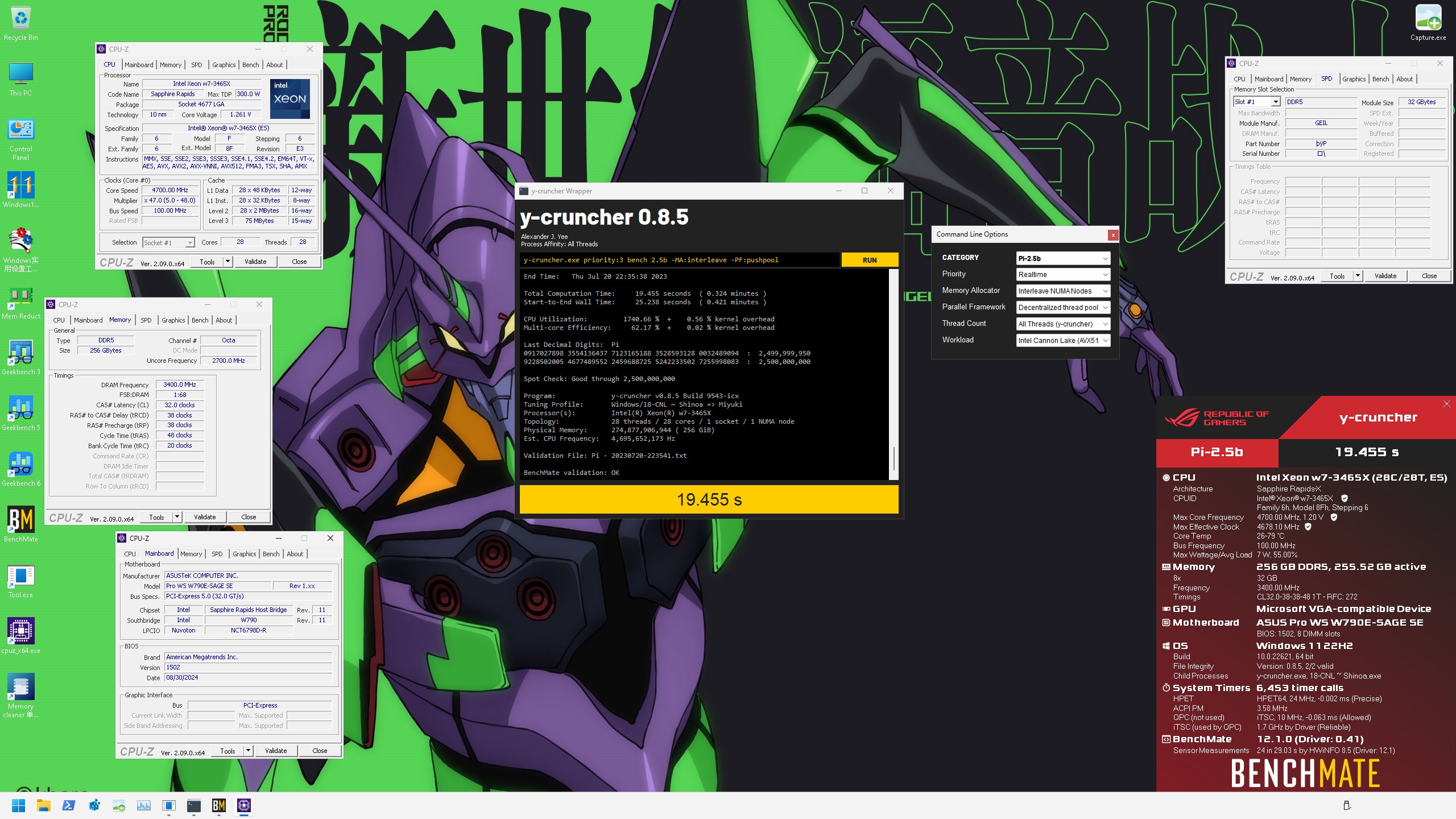Open the Memory cleaner desktop shortcut
1456x819 pixels.
pos(21,695)
